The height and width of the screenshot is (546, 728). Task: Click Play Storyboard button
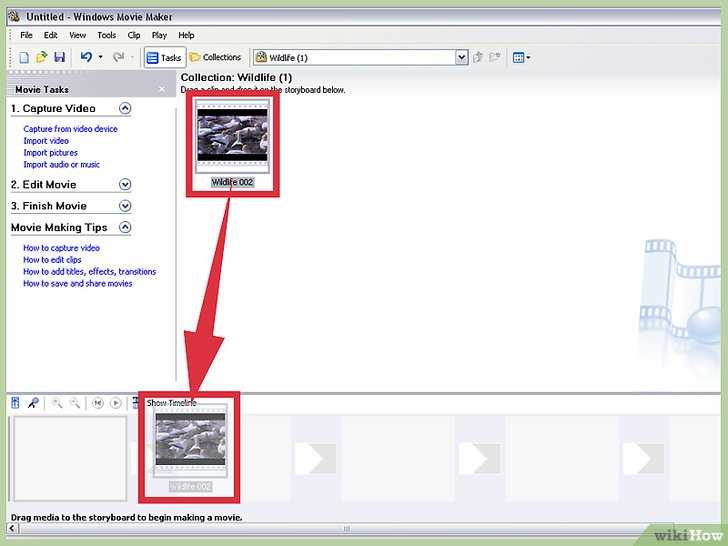click(x=116, y=403)
